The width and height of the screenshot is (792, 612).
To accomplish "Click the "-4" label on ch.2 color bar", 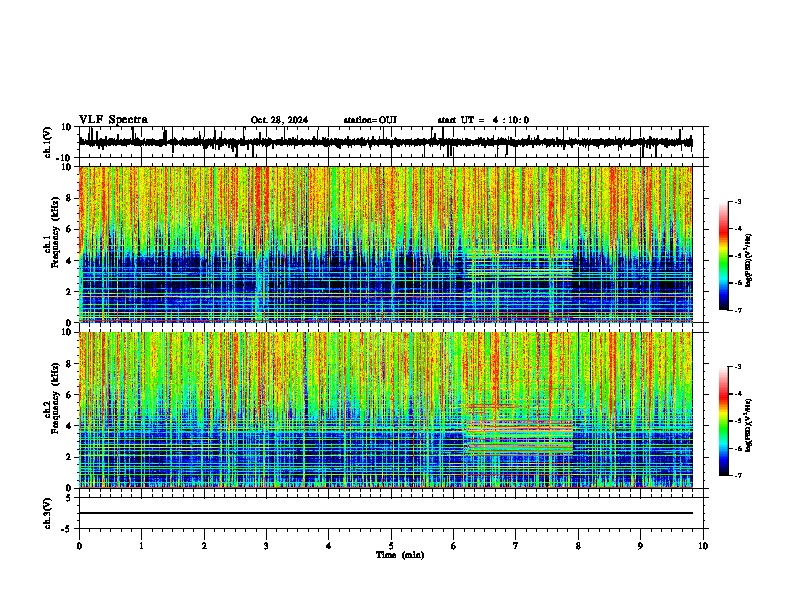I will tap(737, 394).
